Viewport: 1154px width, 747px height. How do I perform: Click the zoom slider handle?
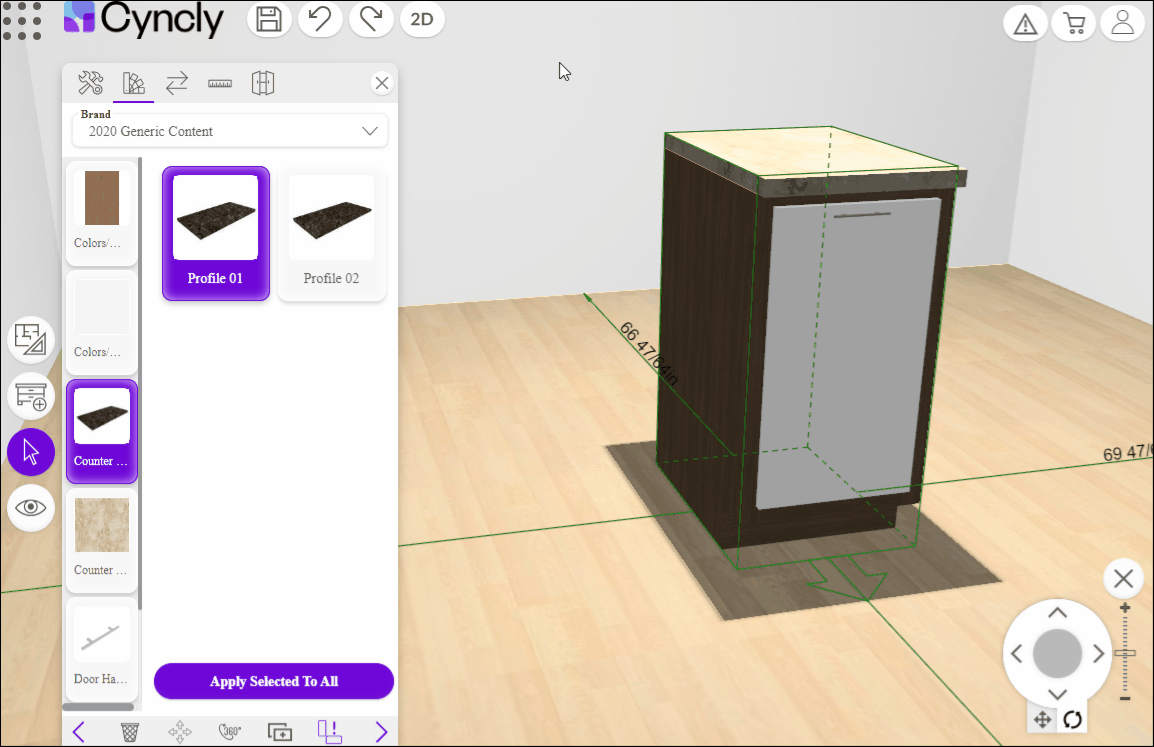[x=1125, y=653]
